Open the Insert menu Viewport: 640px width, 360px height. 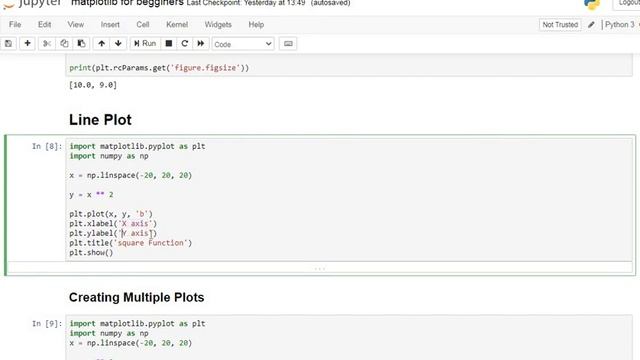coord(110,24)
